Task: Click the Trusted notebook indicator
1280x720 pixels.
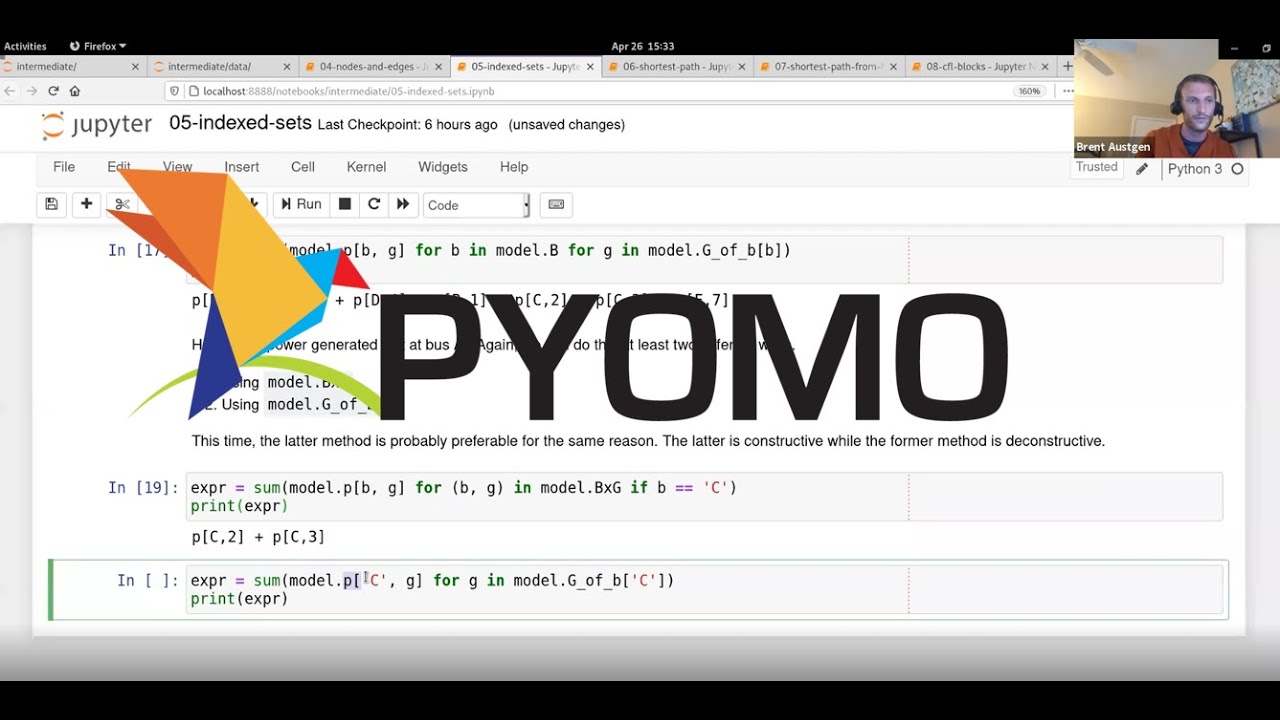Action: coord(1097,168)
